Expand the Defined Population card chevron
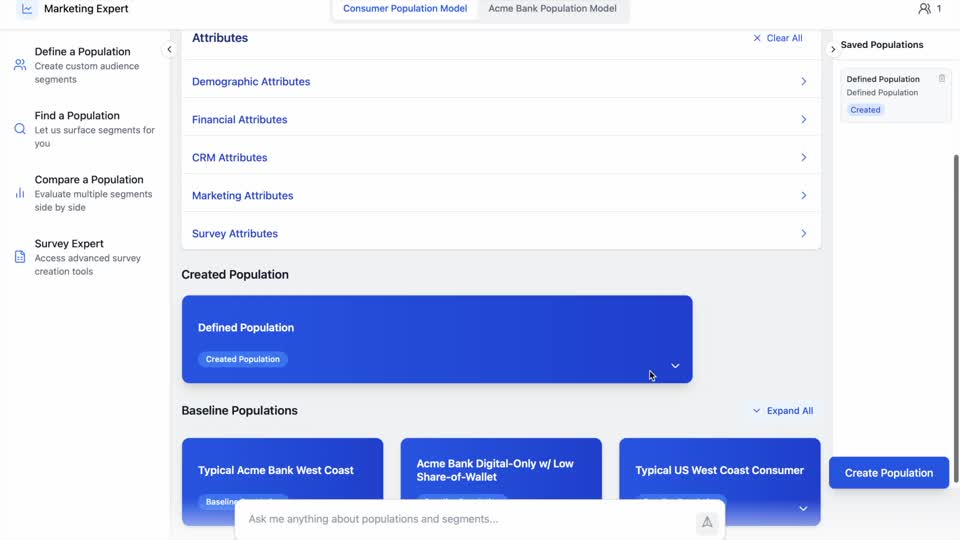Viewport: 960px width, 540px height. 675,366
